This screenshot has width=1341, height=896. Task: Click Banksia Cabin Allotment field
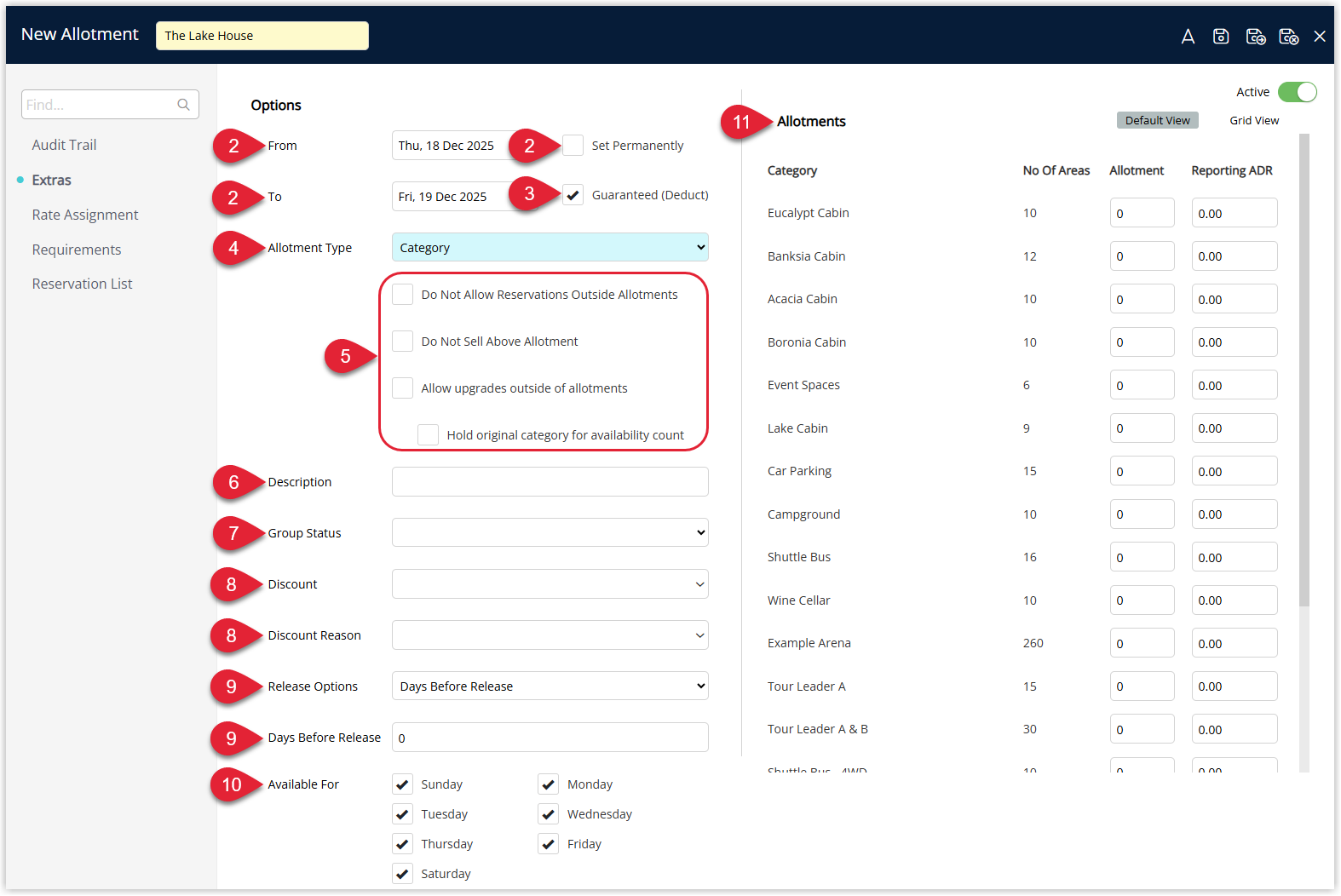[x=1142, y=256]
